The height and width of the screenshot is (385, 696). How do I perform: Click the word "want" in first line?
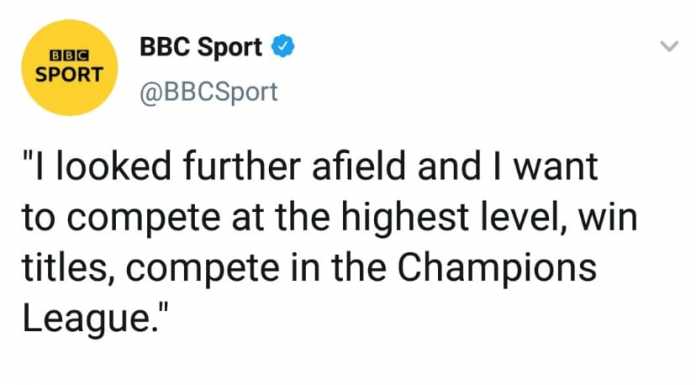click(555, 167)
